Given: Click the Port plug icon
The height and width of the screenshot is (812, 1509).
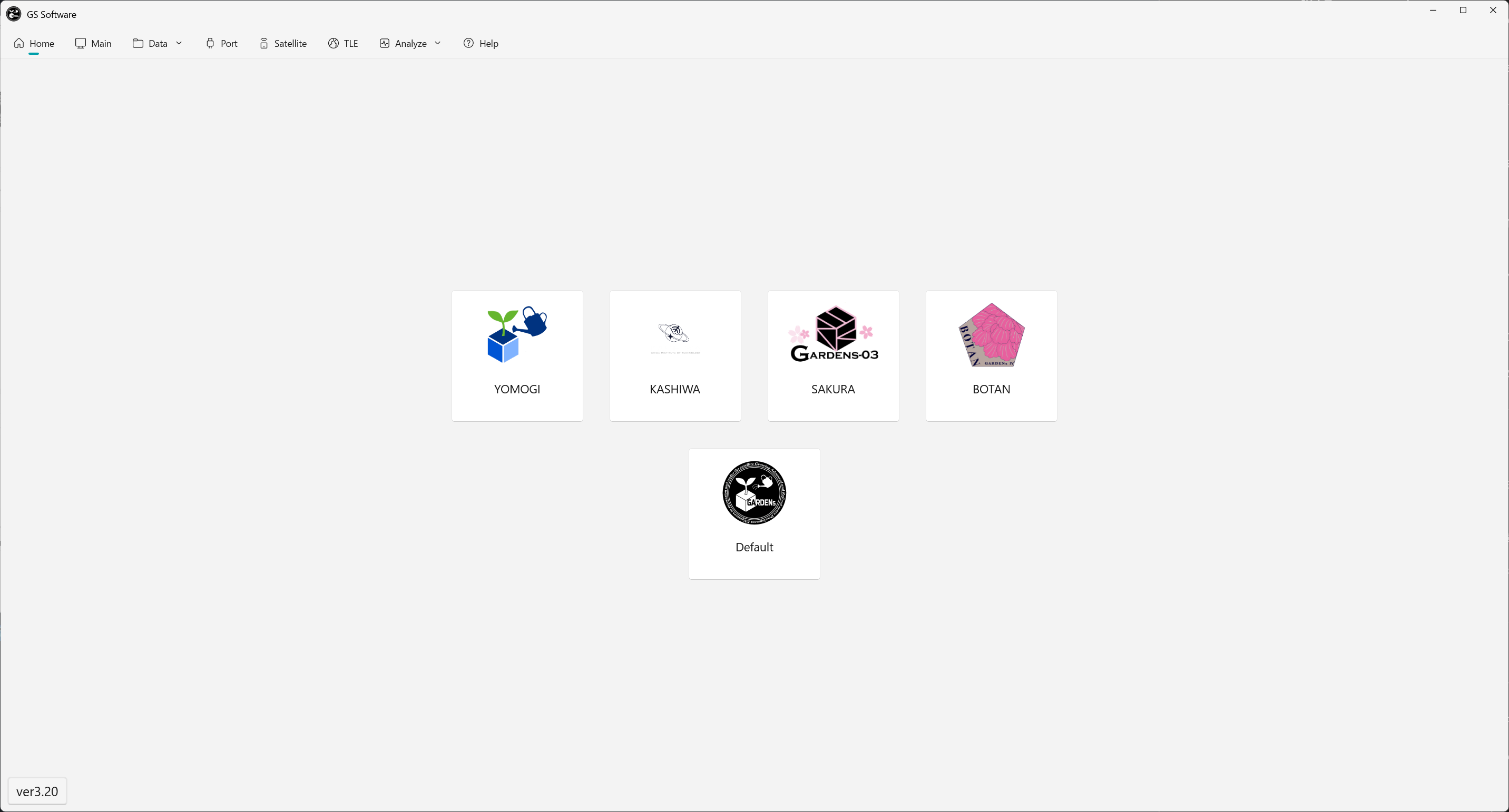Looking at the screenshot, I should (x=210, y=43).
